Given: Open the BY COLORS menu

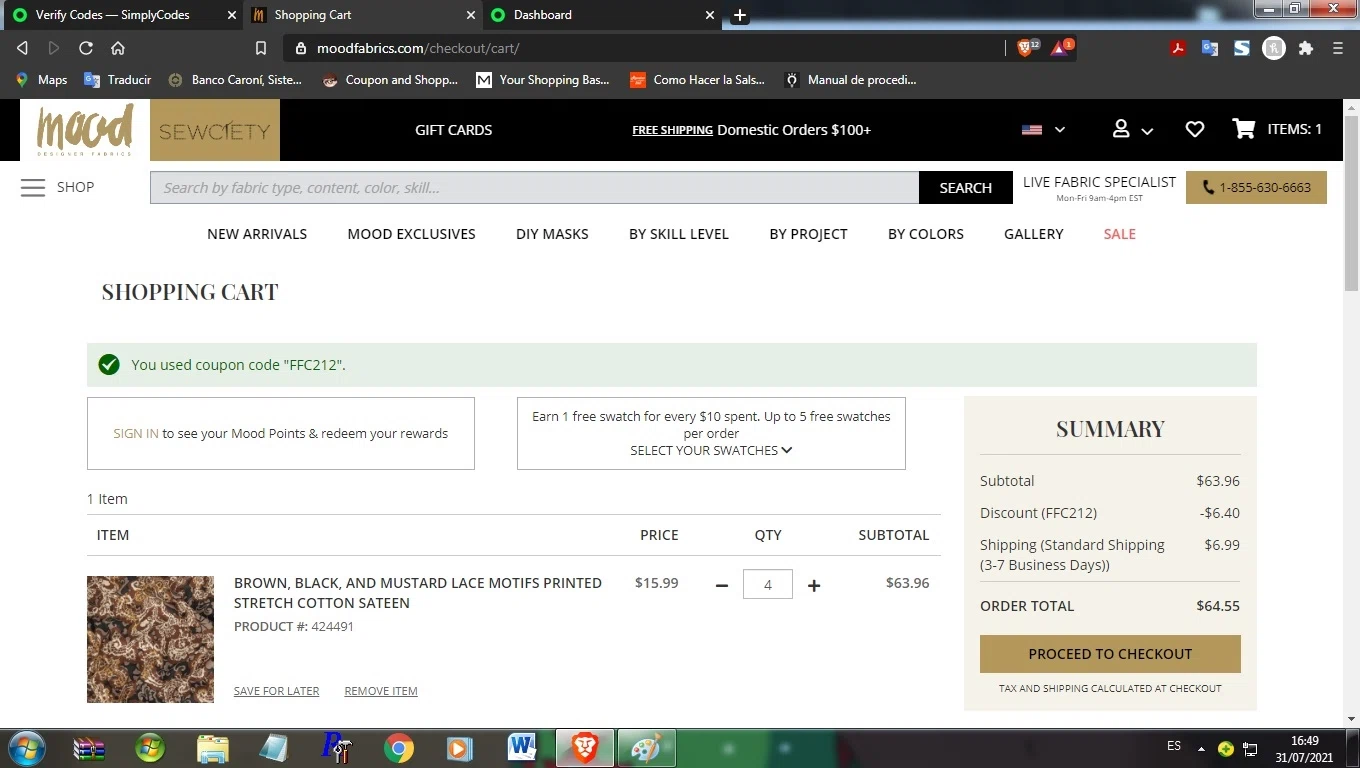Looking at the screenshot, I should 926,234.
